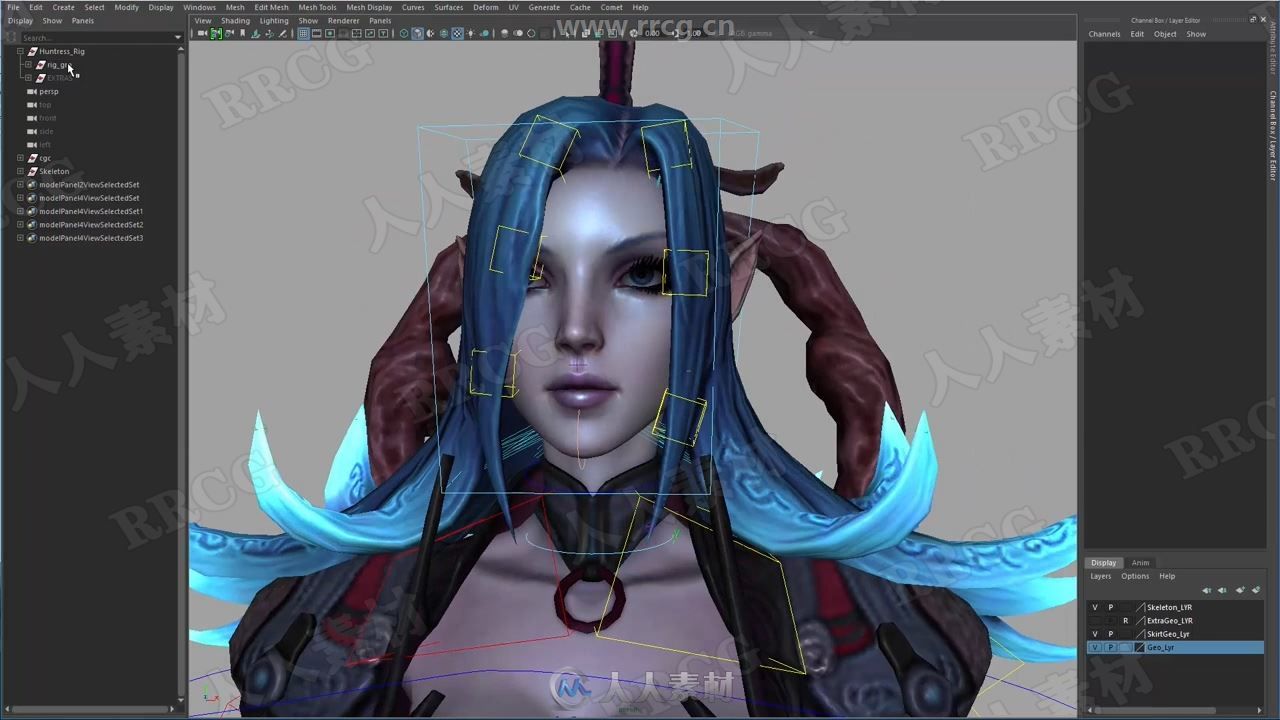Open layer editor Layers menu

coord(1100,576)
